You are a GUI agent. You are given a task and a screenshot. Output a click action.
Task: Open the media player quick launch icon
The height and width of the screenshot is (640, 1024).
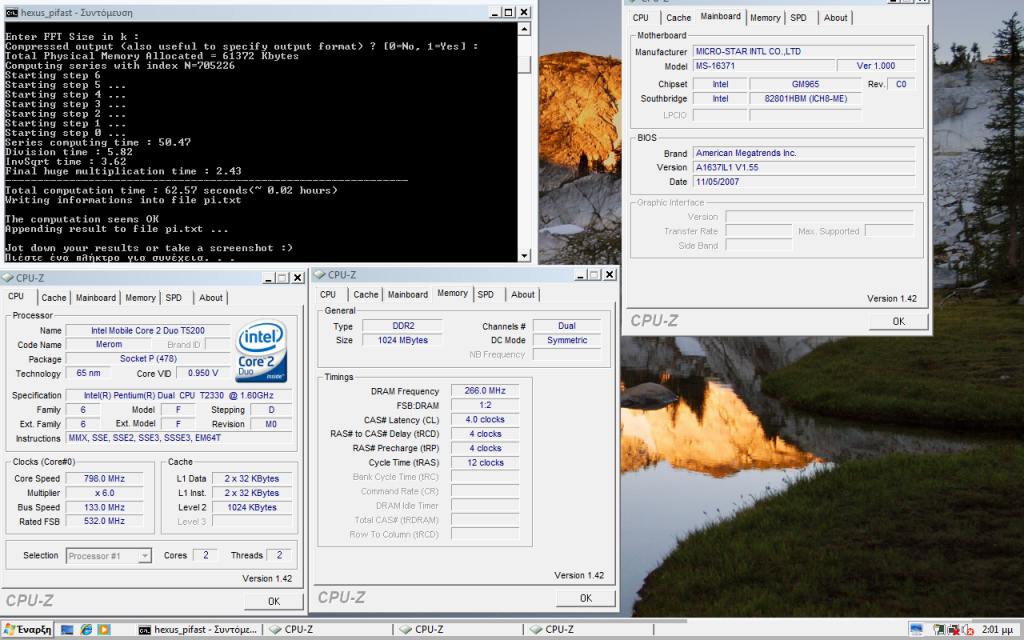pos(104,630)
